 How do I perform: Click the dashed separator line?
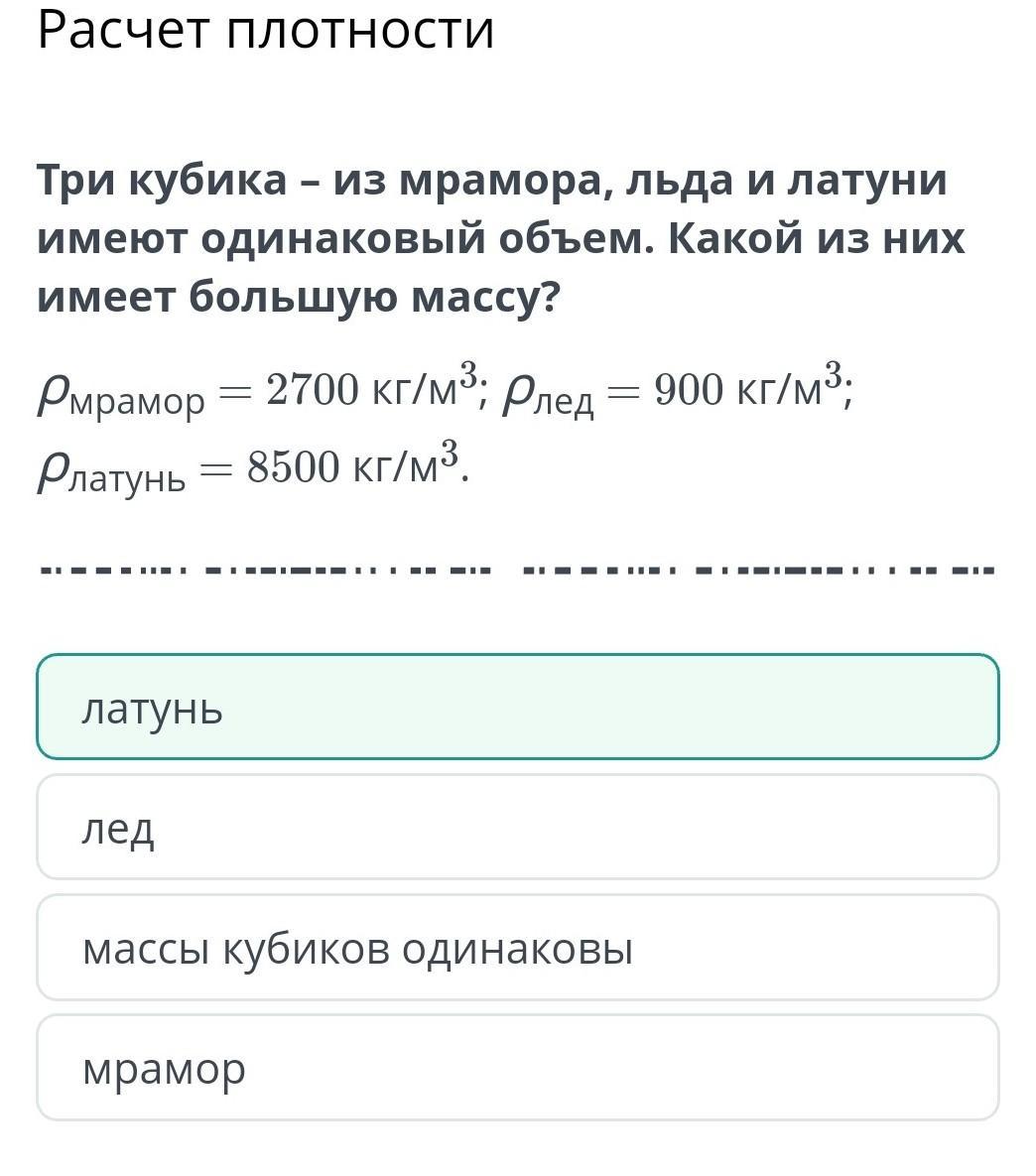tap(517, 571)
